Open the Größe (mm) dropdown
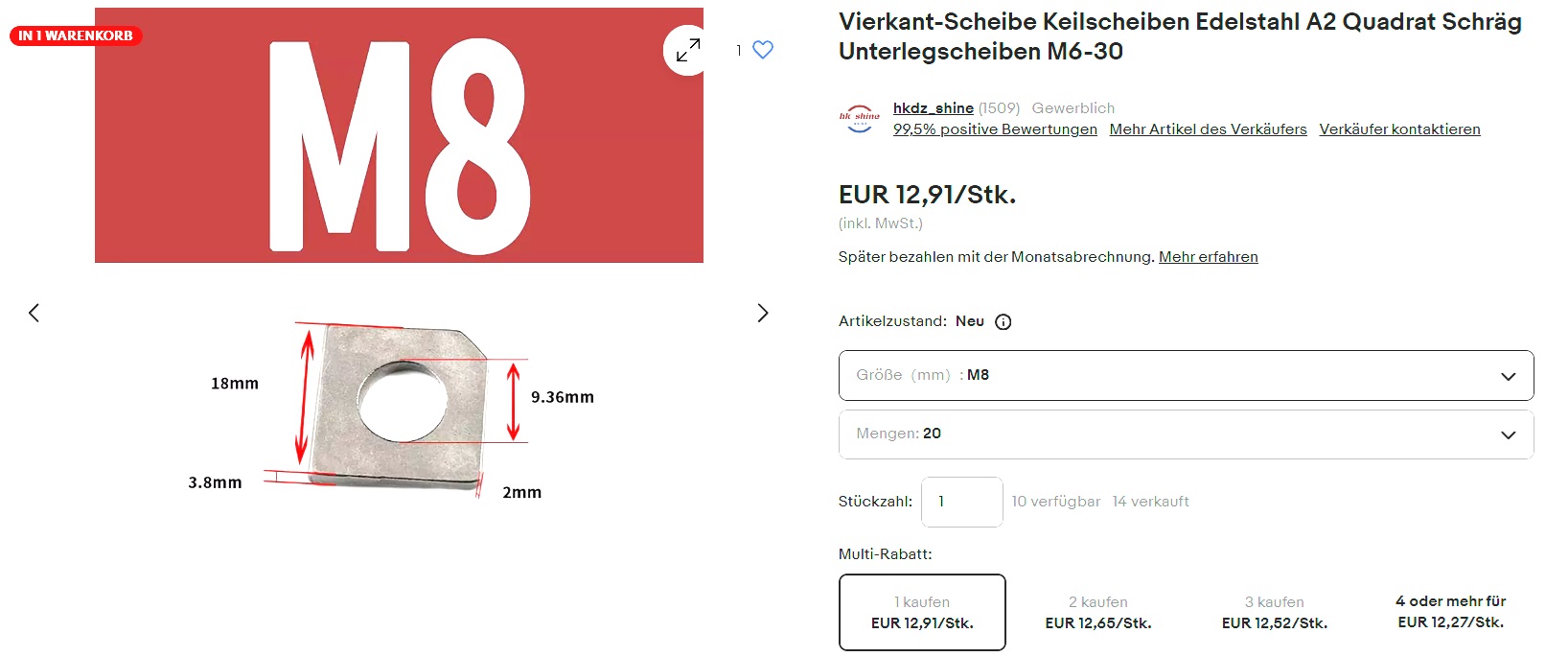Image resolution: width=1568 pixels, height=657 pixels. [x=1186, y=375]
